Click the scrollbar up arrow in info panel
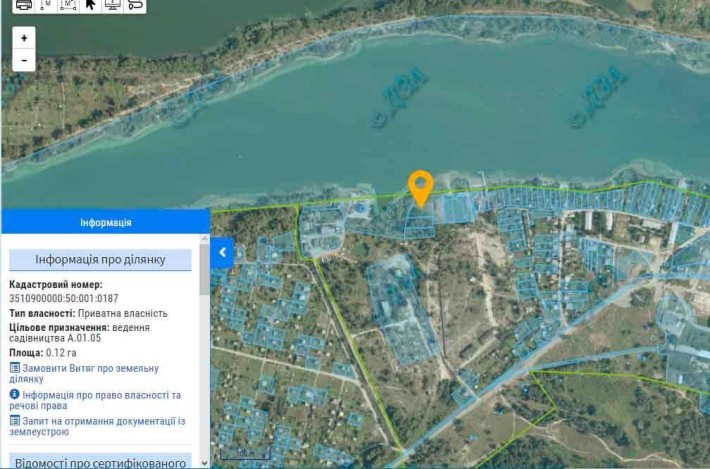The height and width of the screenshot is (469, 710). click(x=204, y=239)
